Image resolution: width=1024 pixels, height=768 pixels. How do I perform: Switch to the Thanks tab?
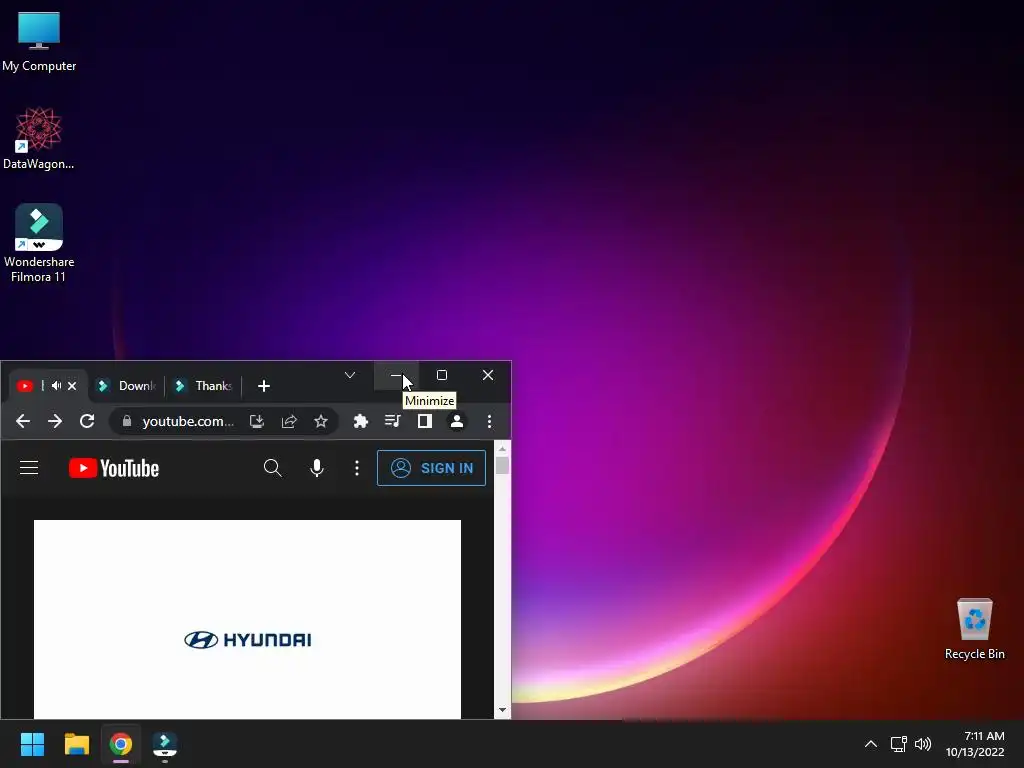(x=204, y=386)
